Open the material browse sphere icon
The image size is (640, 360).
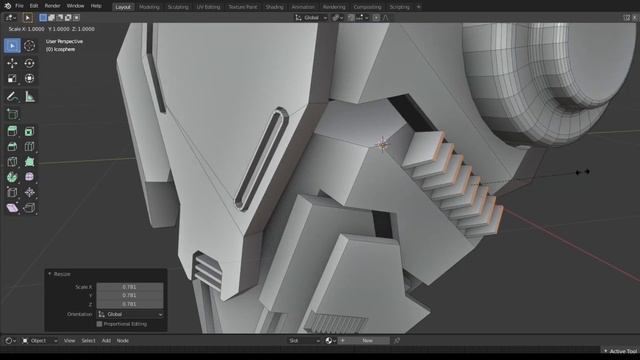[x=330, y=340]
